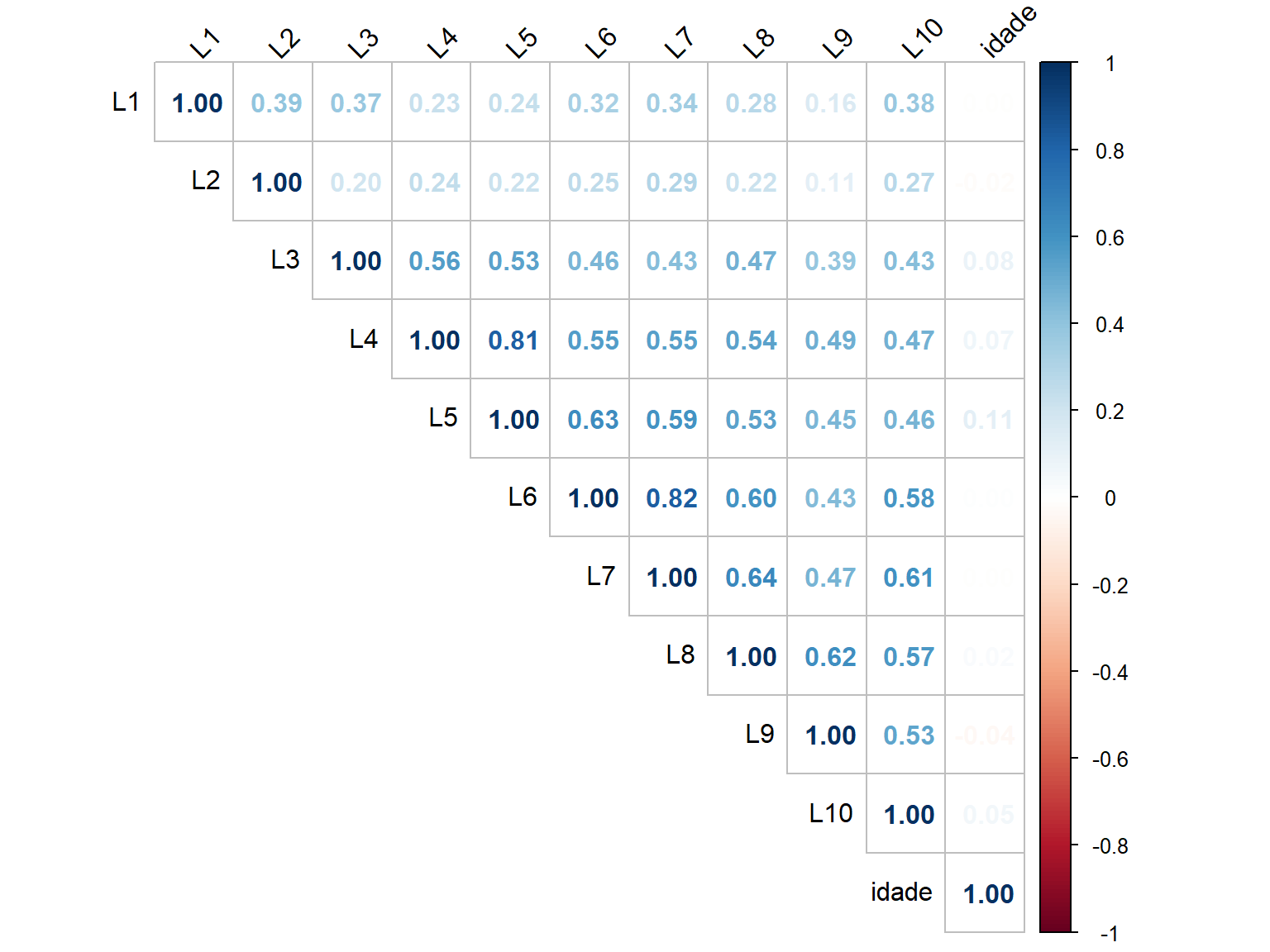Click the 0.38 cell in the L1 row

(909, 103)
